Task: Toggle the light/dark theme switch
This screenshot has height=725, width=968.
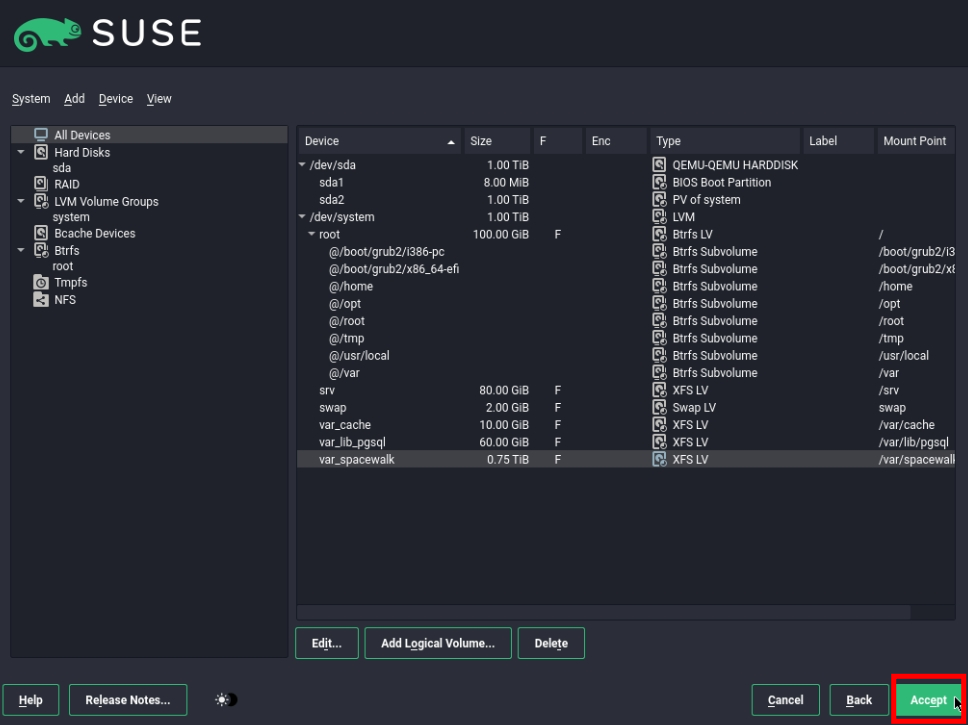Action: click(x=226, y=700)
